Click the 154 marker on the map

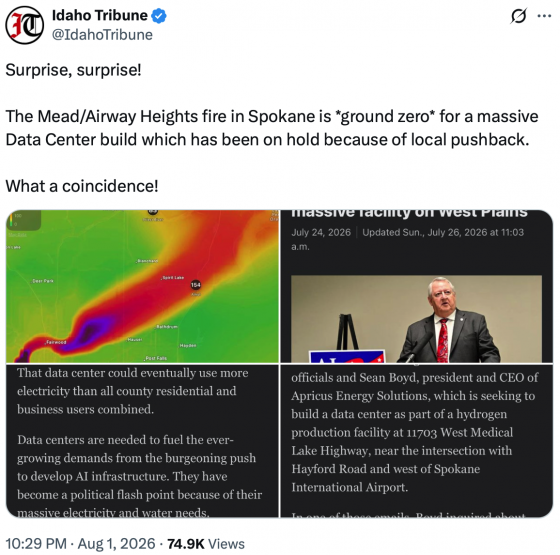click(195, 285)
